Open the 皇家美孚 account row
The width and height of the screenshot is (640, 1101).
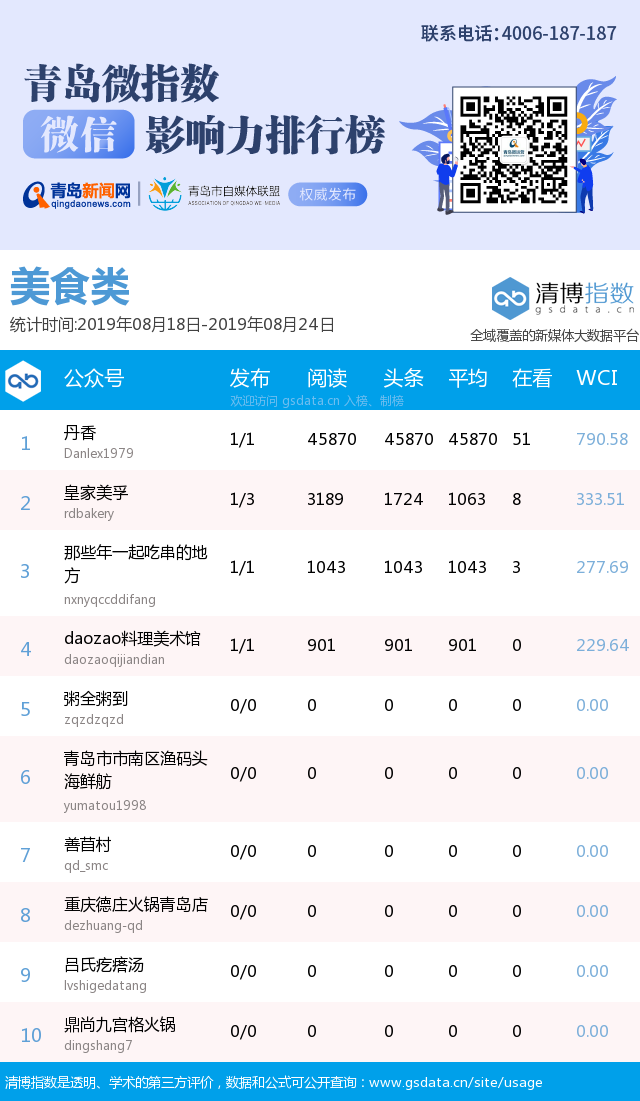(96, 493)
